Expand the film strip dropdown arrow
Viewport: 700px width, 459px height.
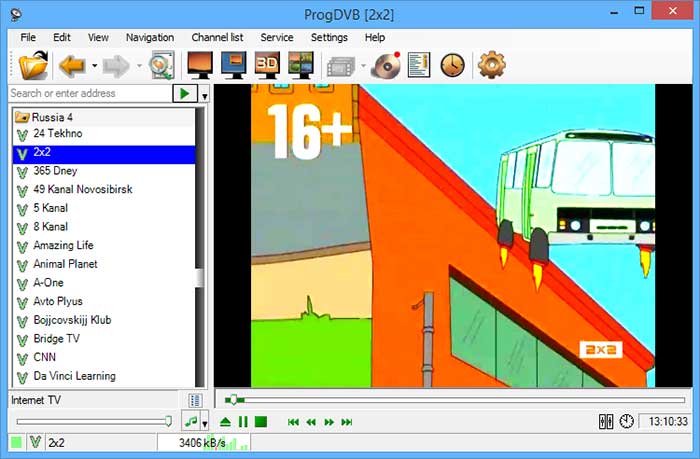point(363,66)
